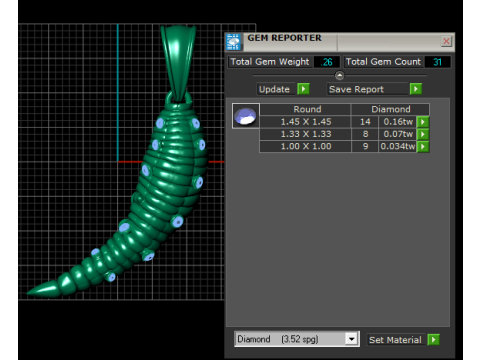Click the green arrow for 0.07tw row
The width and height of the screenshot is (480, 360).
[423, 134]
